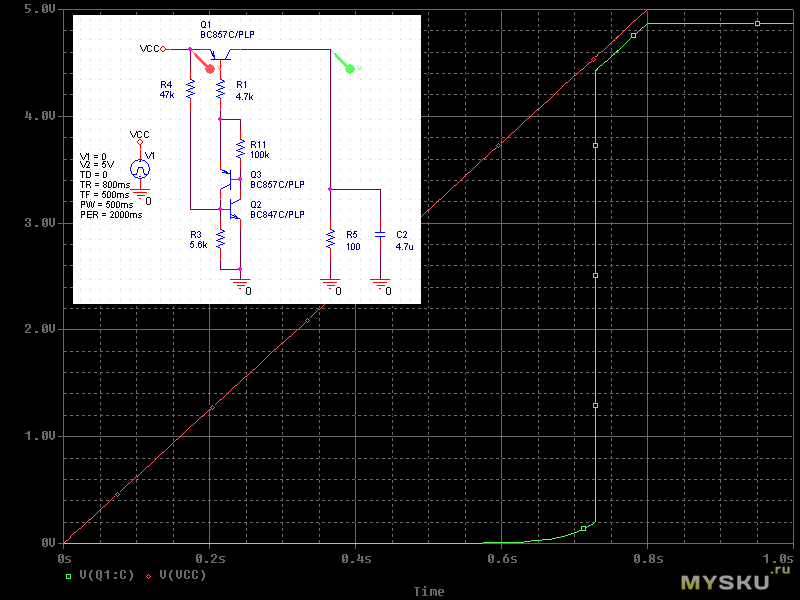Click the Time x-axis label

click(x=428, y=591)
